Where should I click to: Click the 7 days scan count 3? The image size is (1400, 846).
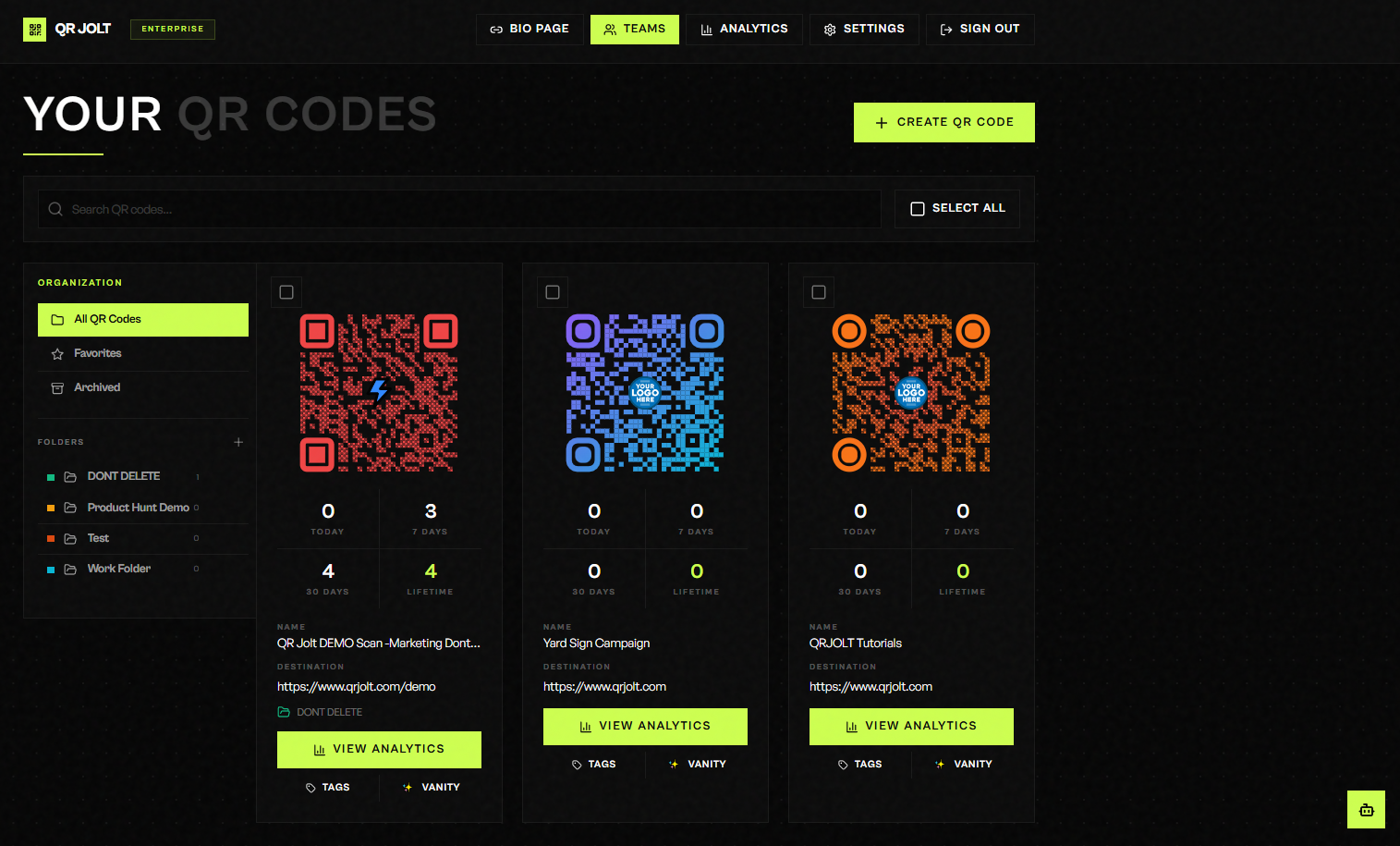click(x=431, y=511)
